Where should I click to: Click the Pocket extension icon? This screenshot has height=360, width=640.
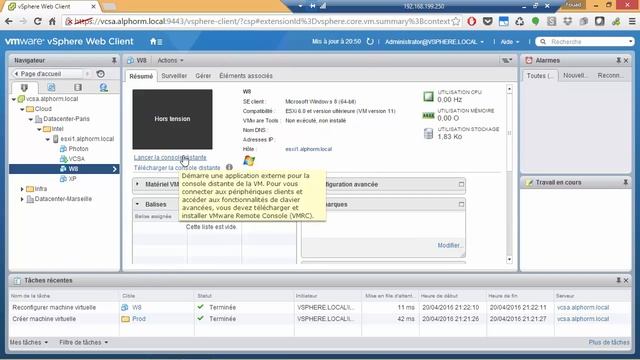pyautogui.click(x=488, y=21)
